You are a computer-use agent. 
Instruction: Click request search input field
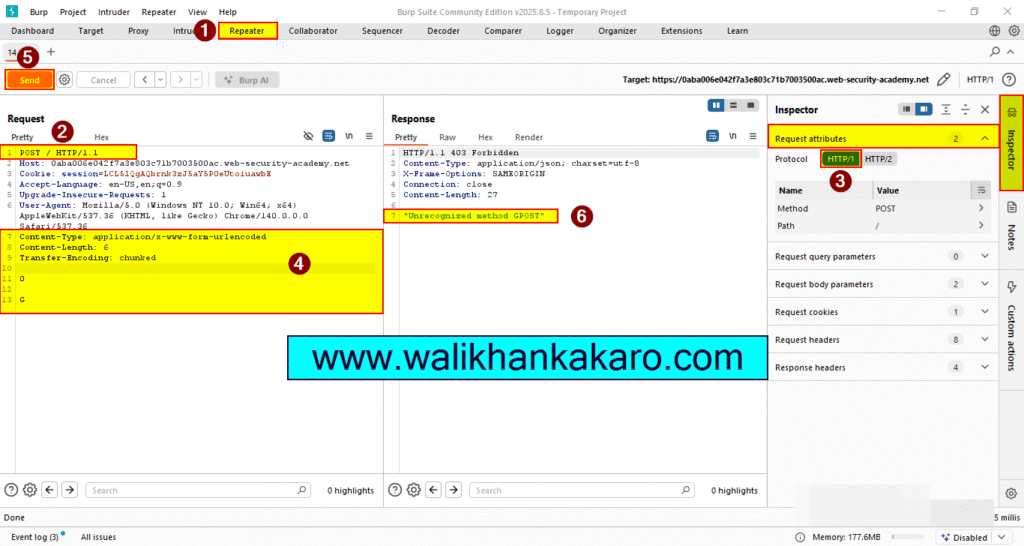[x=199, y=490]
